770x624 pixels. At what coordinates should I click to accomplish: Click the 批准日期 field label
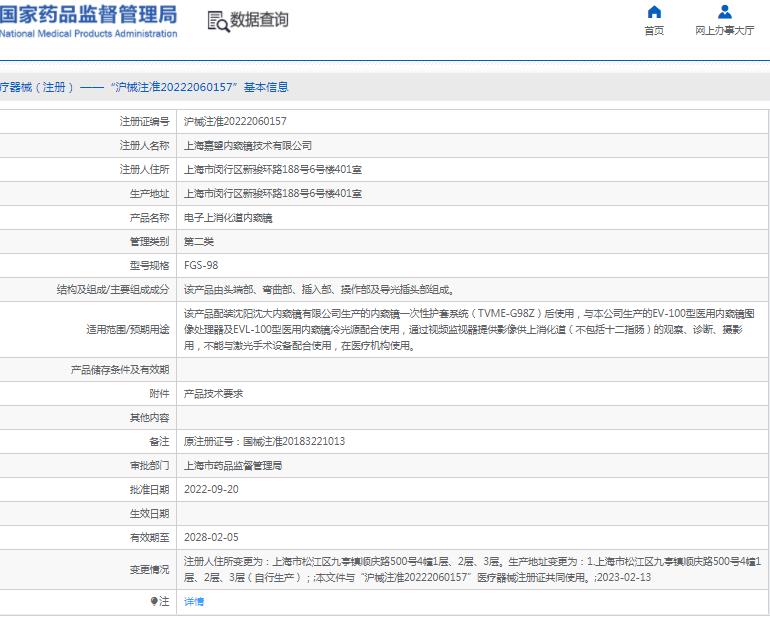coord(149,489)
